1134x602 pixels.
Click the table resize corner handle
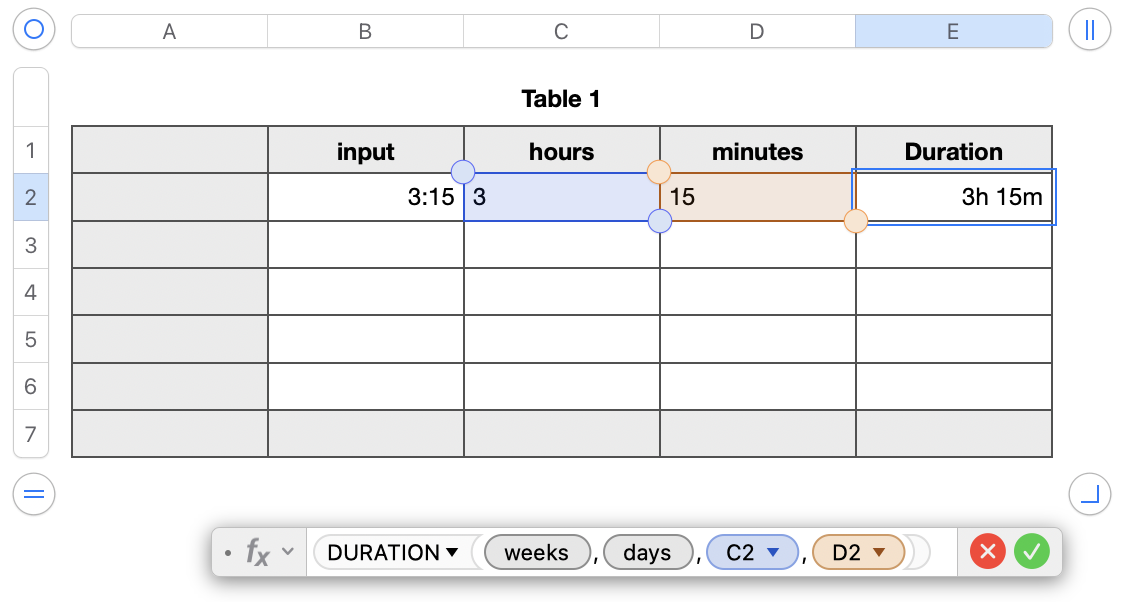pyautogui.click(x=1089, y=494)
